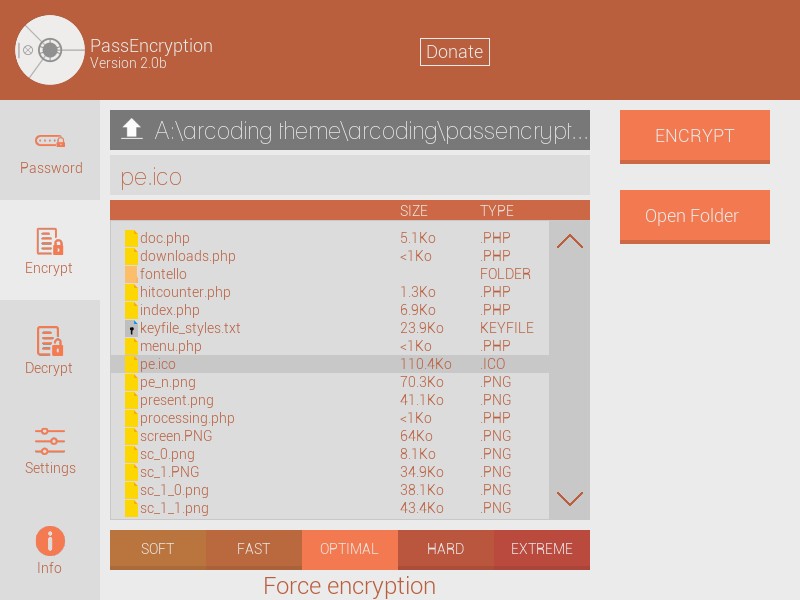
Task: Click the file icon beside hitcounter.php
Action: click(131, 292)
